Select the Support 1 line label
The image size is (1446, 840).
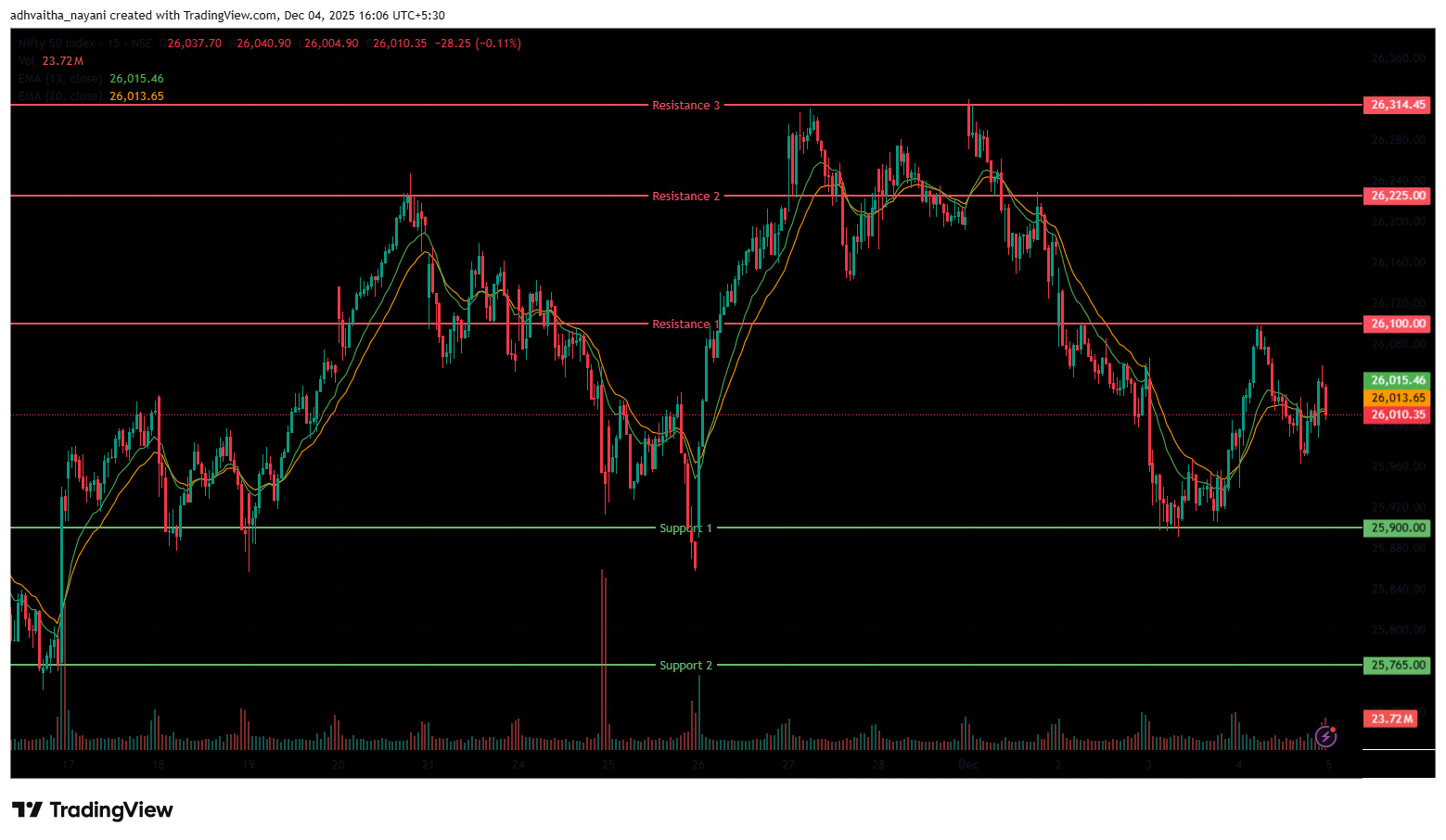click(685, 528)
